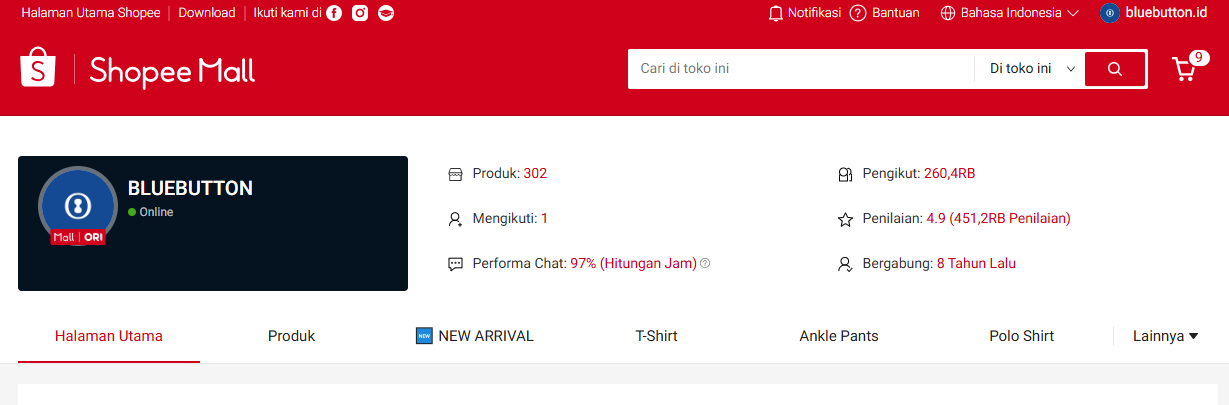Click the globe language icon
This screenshot has width=1229, height=405.
948,13
